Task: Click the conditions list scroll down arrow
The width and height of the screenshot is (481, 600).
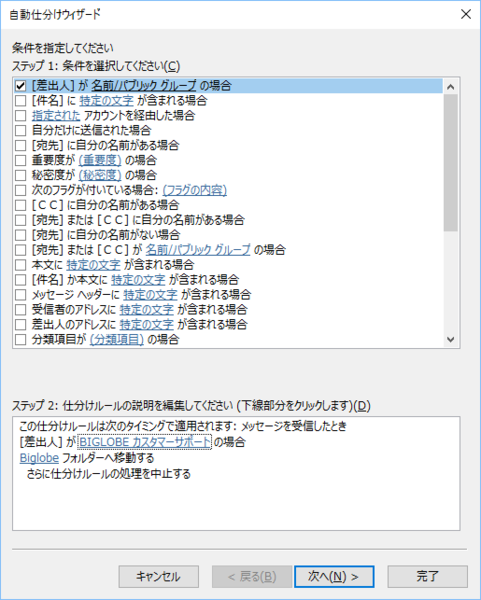Action: [x=451, y=339]
